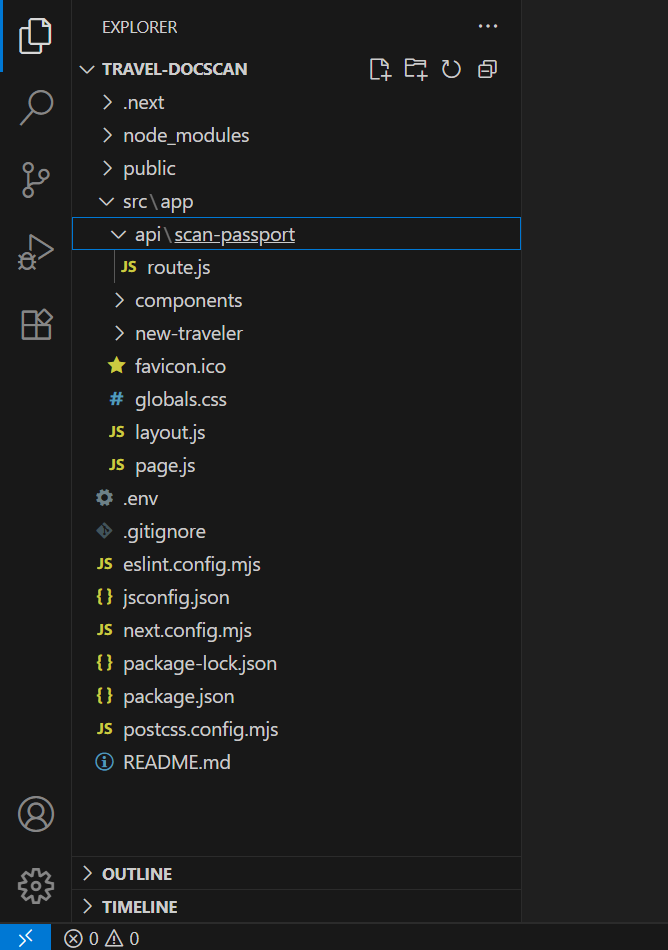Open Run and Debug view
This screenshot has width=668, height=950.
36,252
